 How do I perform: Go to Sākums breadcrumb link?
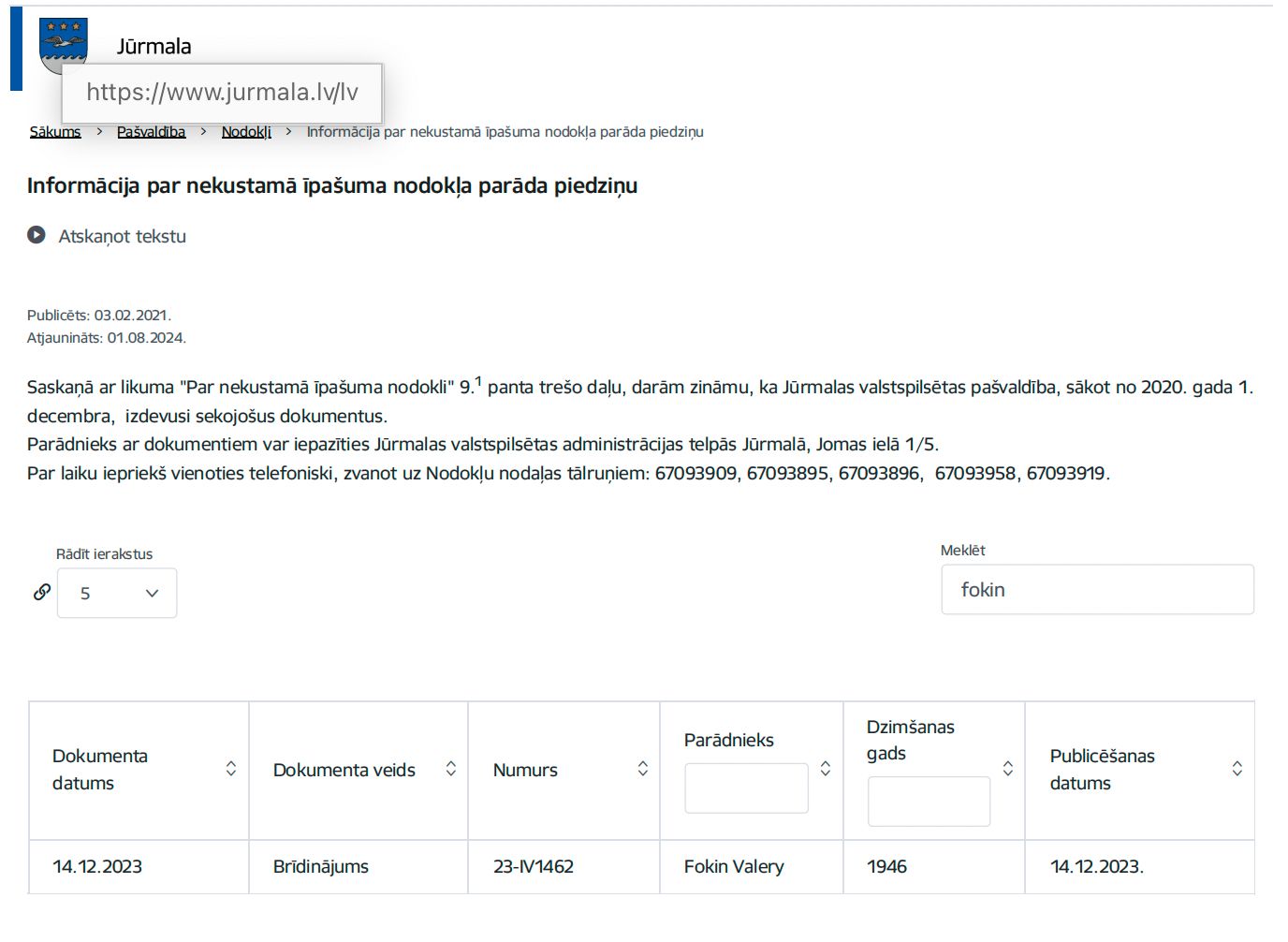pos(55,132)
